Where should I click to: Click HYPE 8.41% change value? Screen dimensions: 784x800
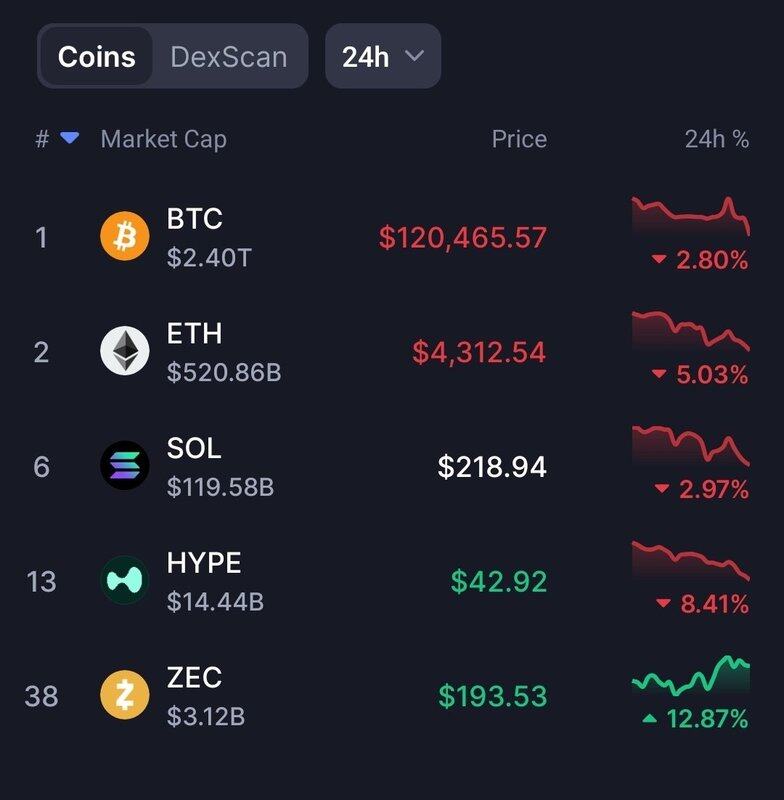point(711,604)
